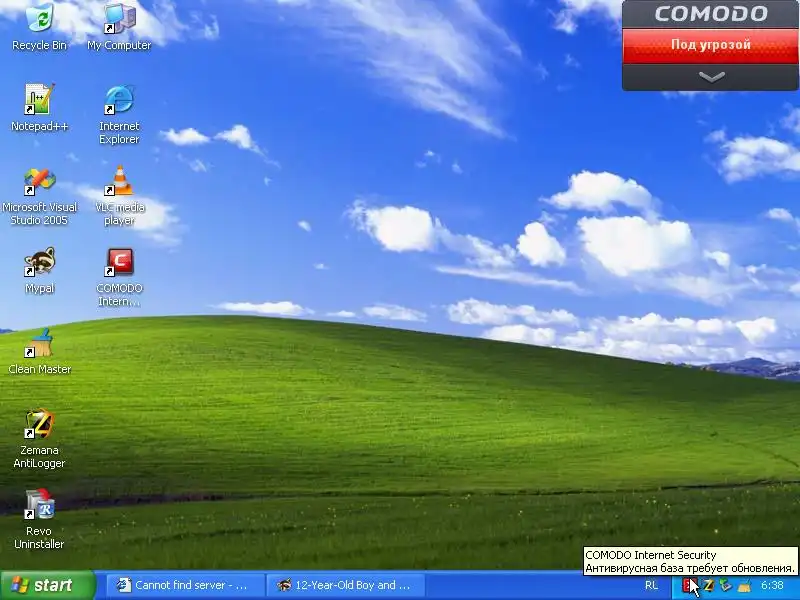Image resolution: width=800 pixels, height=600 pixels.
Task: Select the Zemana AntiLogger desktop shortcut
Action: [39, 438]
